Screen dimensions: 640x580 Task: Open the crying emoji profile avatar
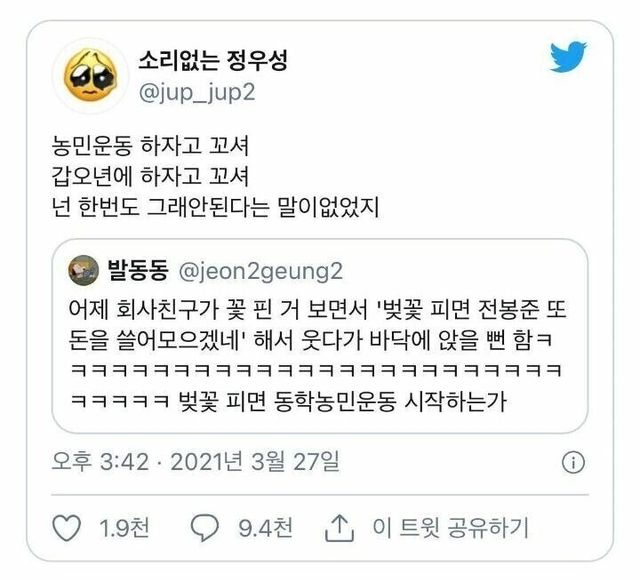click(x=91, y=76)
